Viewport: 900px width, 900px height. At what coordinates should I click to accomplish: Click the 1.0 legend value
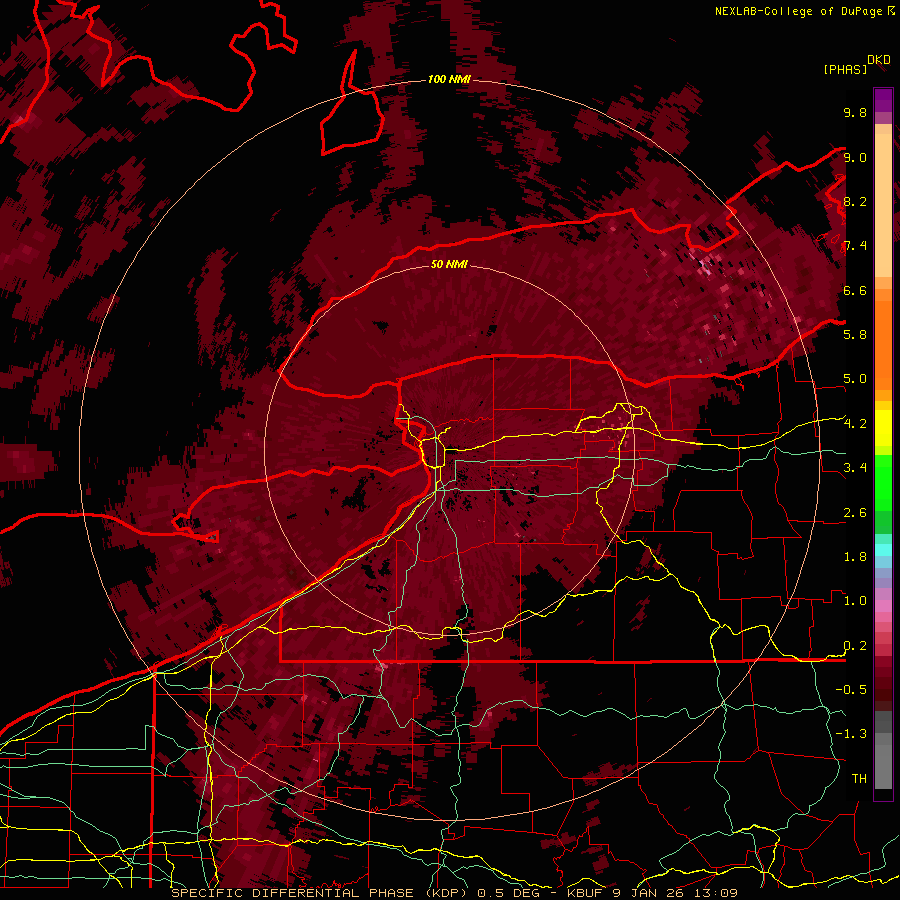[x=855, y=600]
